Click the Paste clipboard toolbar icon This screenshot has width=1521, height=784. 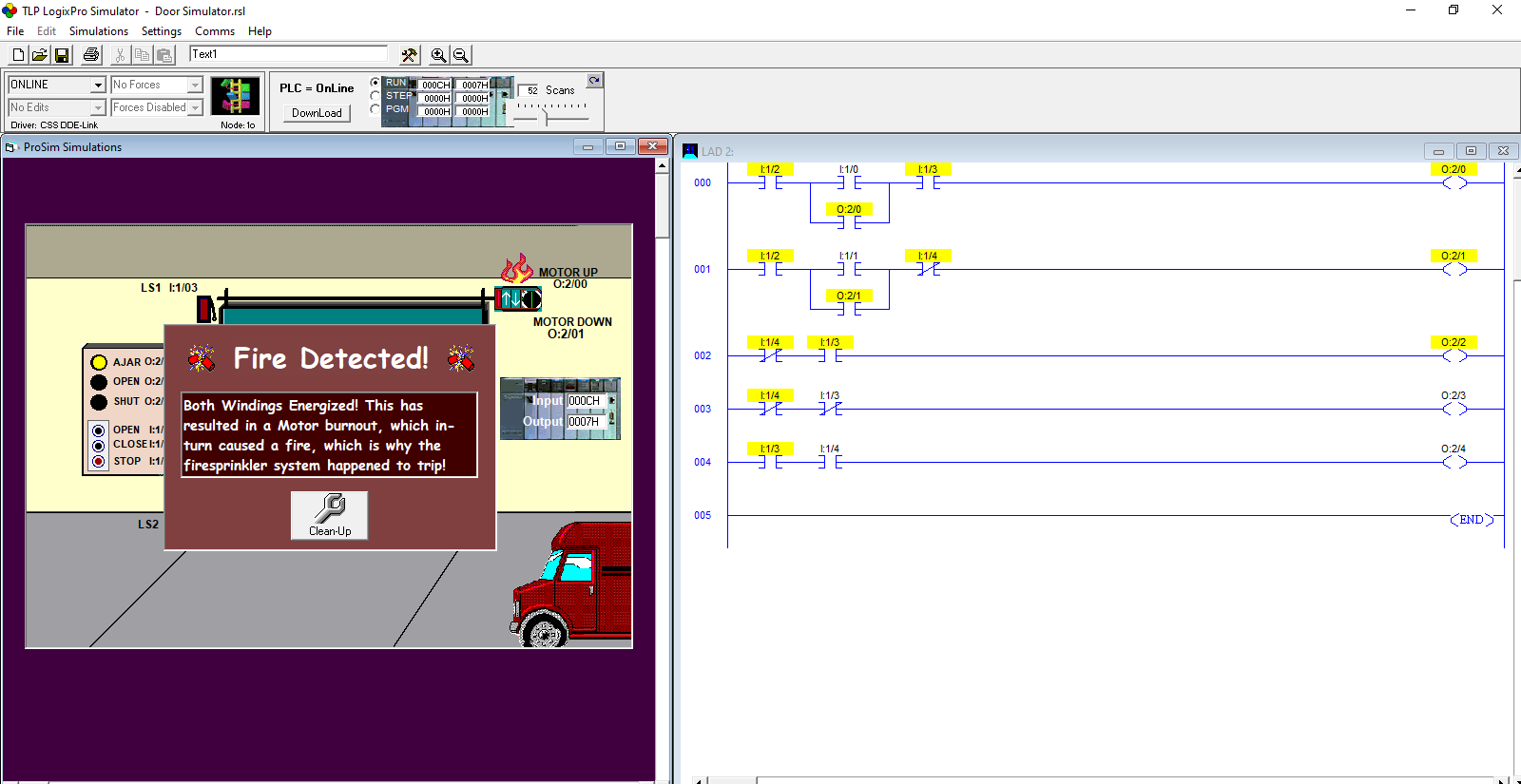click(x=164, y=55)
